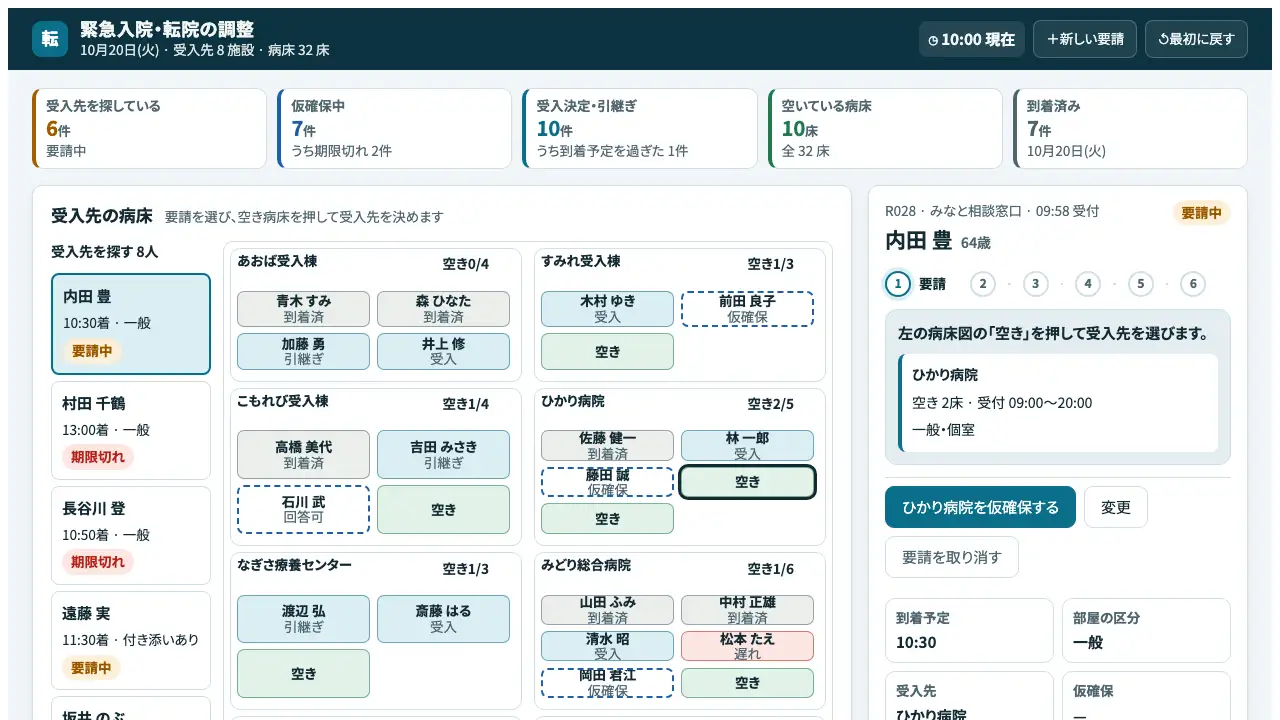Image resolution: width=1280 pixels, height=720 pixels.
Task: Open the "受入決定・引継ぎ" summary card
Action: 640,128
